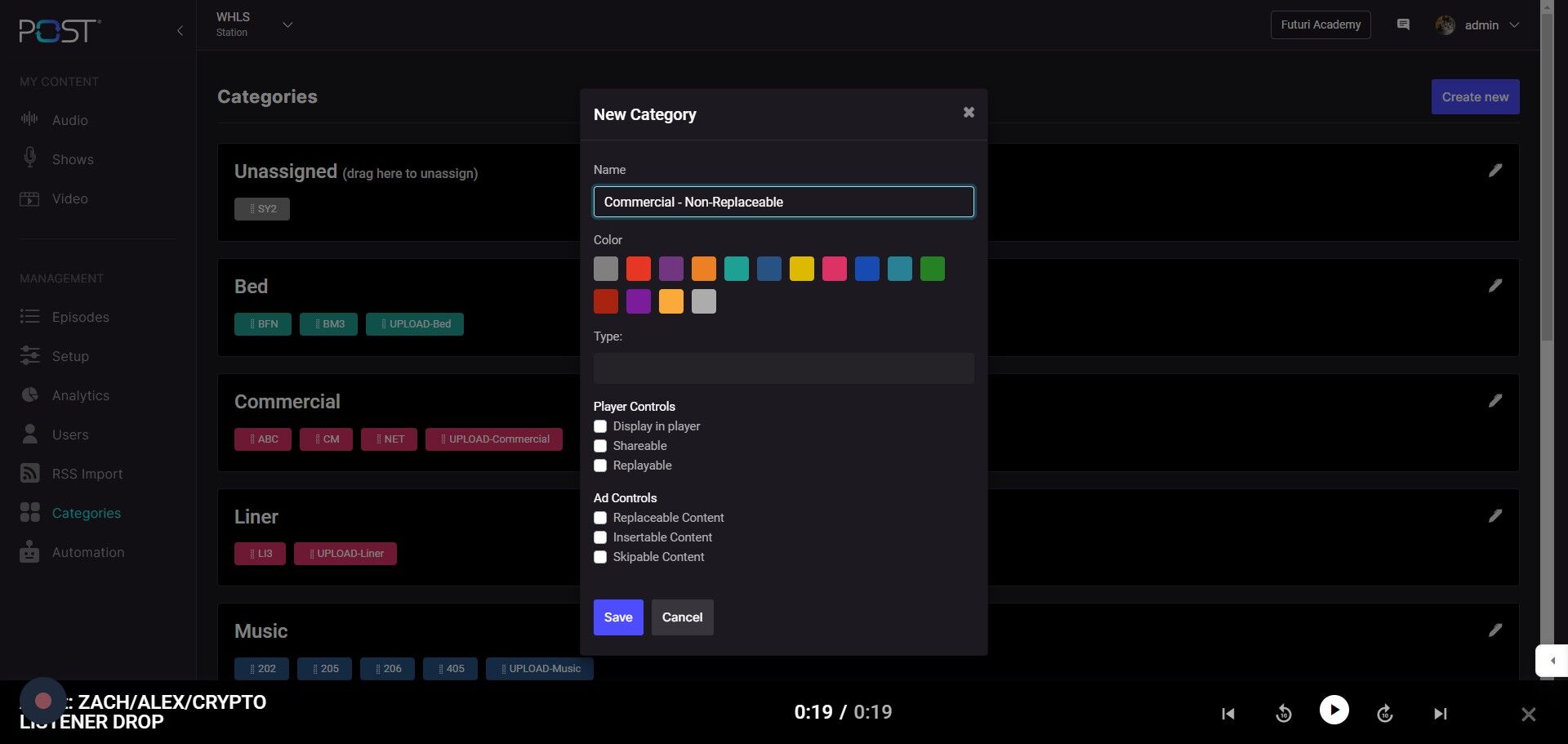Click the play button in the audio player
This screenshot has height=744, width=1568.
[x=1334, y=710]
